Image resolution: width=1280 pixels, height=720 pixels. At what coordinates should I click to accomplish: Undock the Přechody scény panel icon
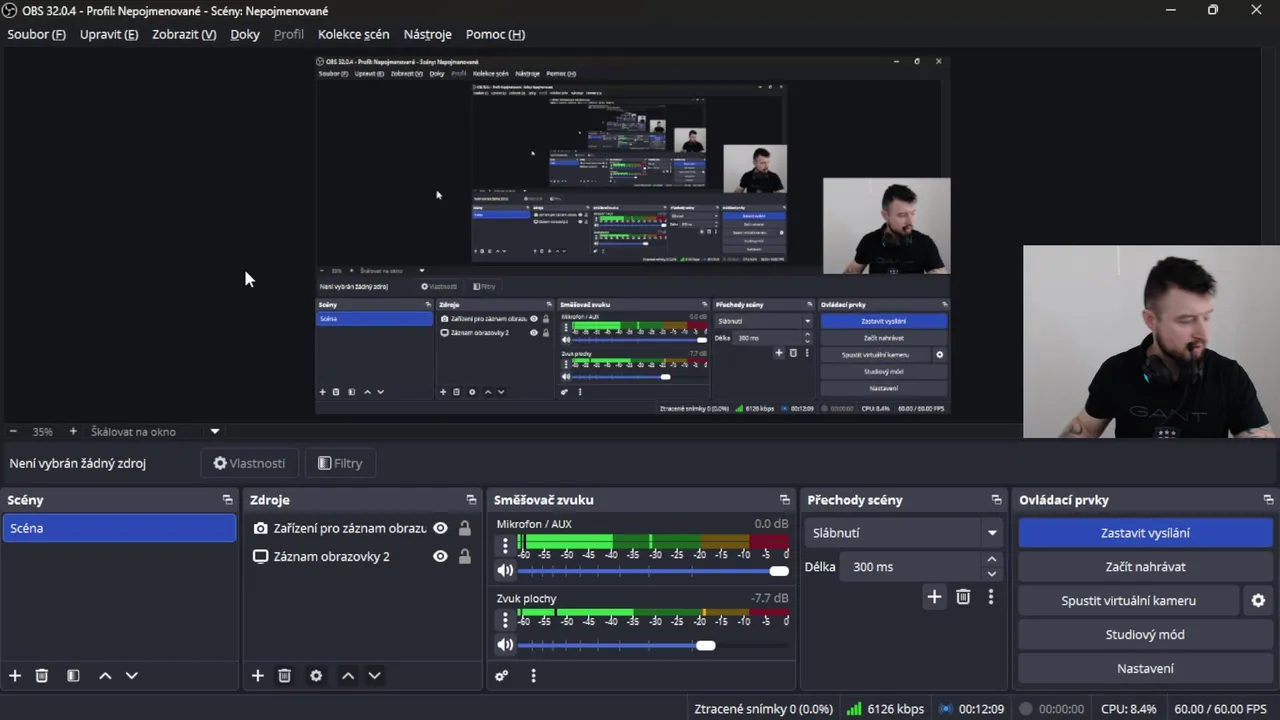[x=997, y=500]
